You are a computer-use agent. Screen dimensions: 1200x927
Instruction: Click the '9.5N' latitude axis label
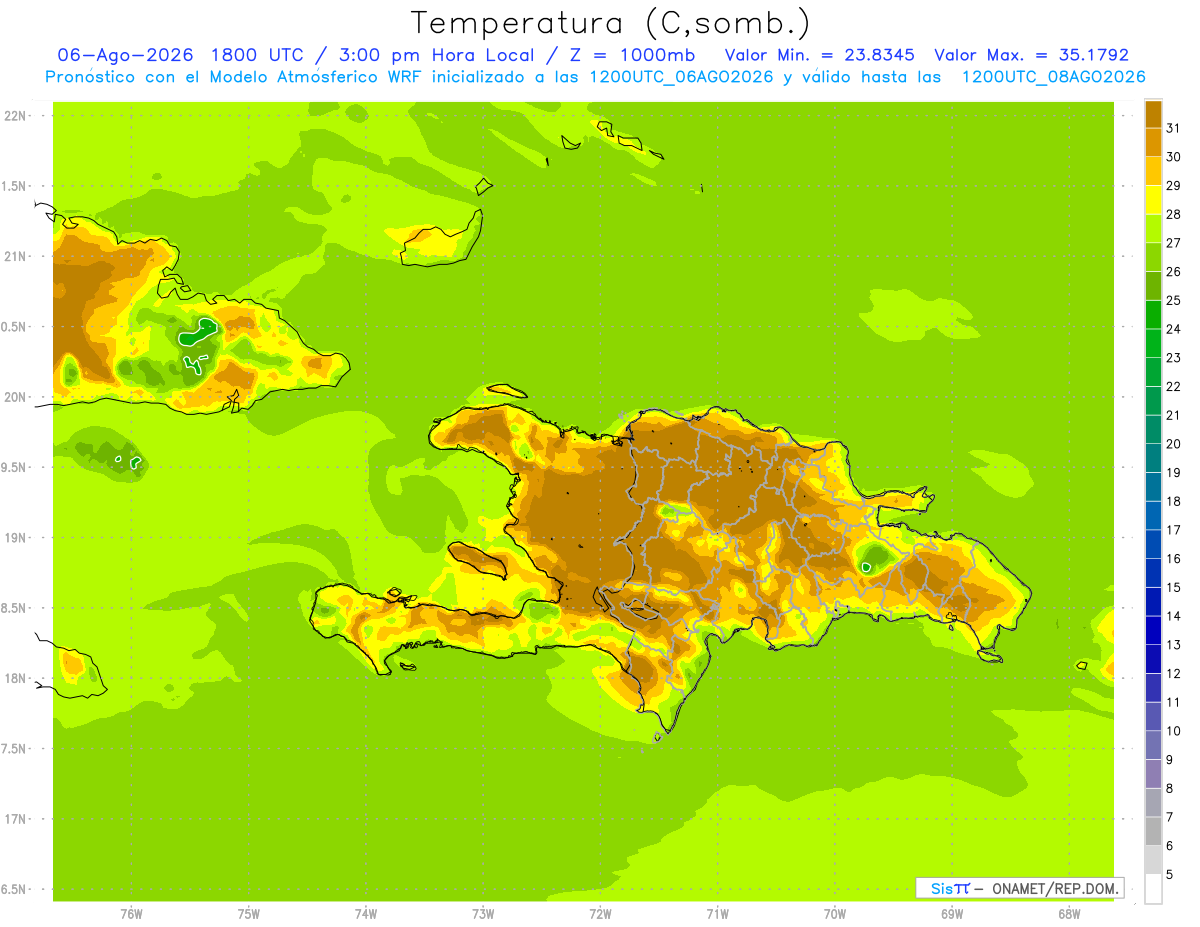[15, 467]
